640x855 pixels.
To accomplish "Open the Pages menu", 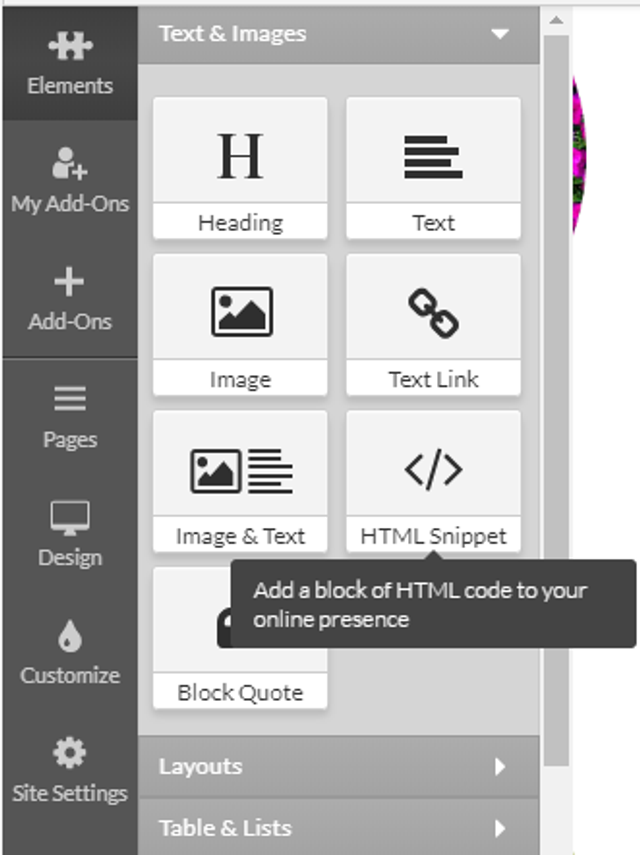I will tap(70, 417).
